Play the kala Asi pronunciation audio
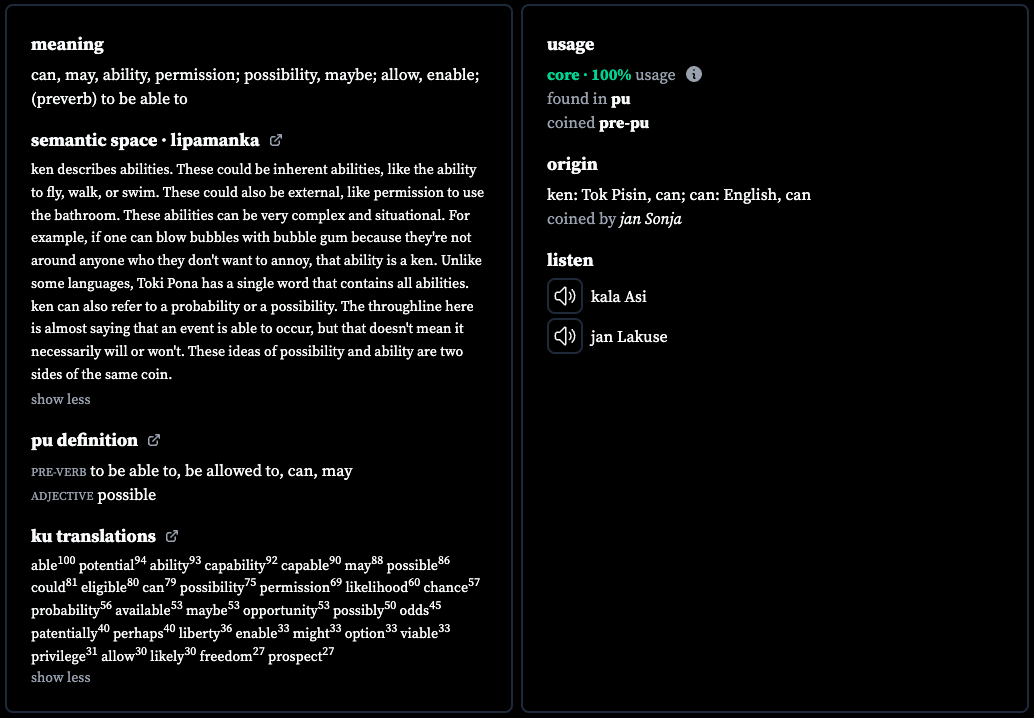This screenshot has width=1034, height=718. [564, 296]
